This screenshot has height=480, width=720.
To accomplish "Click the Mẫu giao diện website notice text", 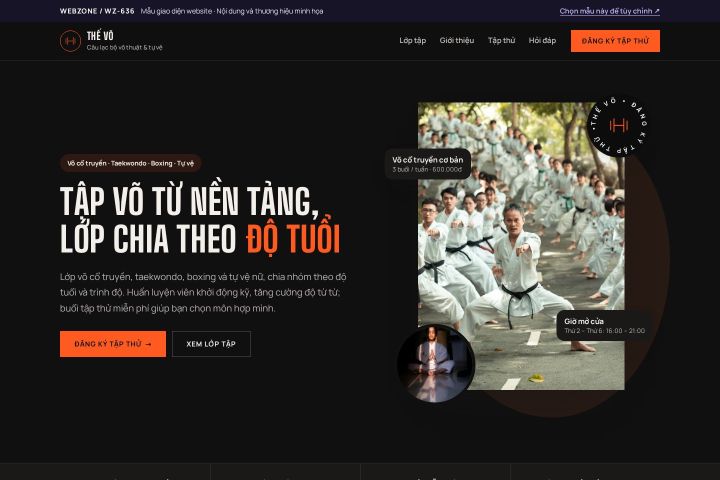I will pyautogui.click(x=232, y=11).
